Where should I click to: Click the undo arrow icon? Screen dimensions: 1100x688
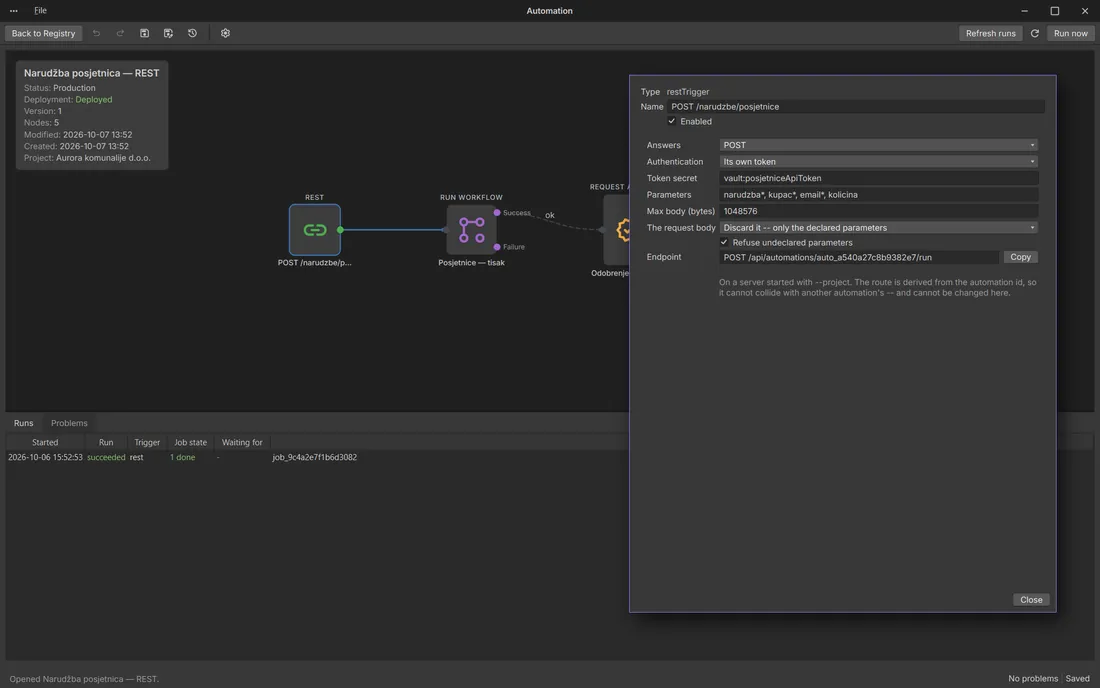point(96,33)
